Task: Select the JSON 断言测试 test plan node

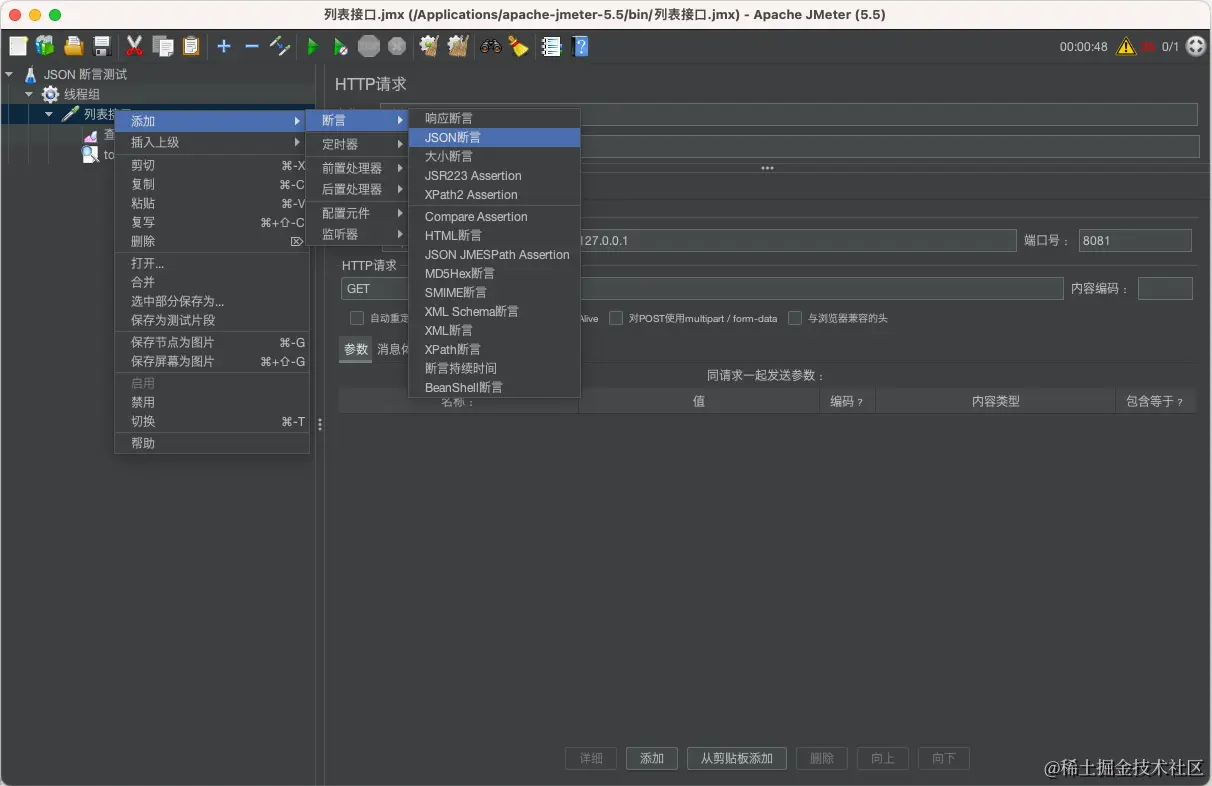Action: click(x=85, y=74)
